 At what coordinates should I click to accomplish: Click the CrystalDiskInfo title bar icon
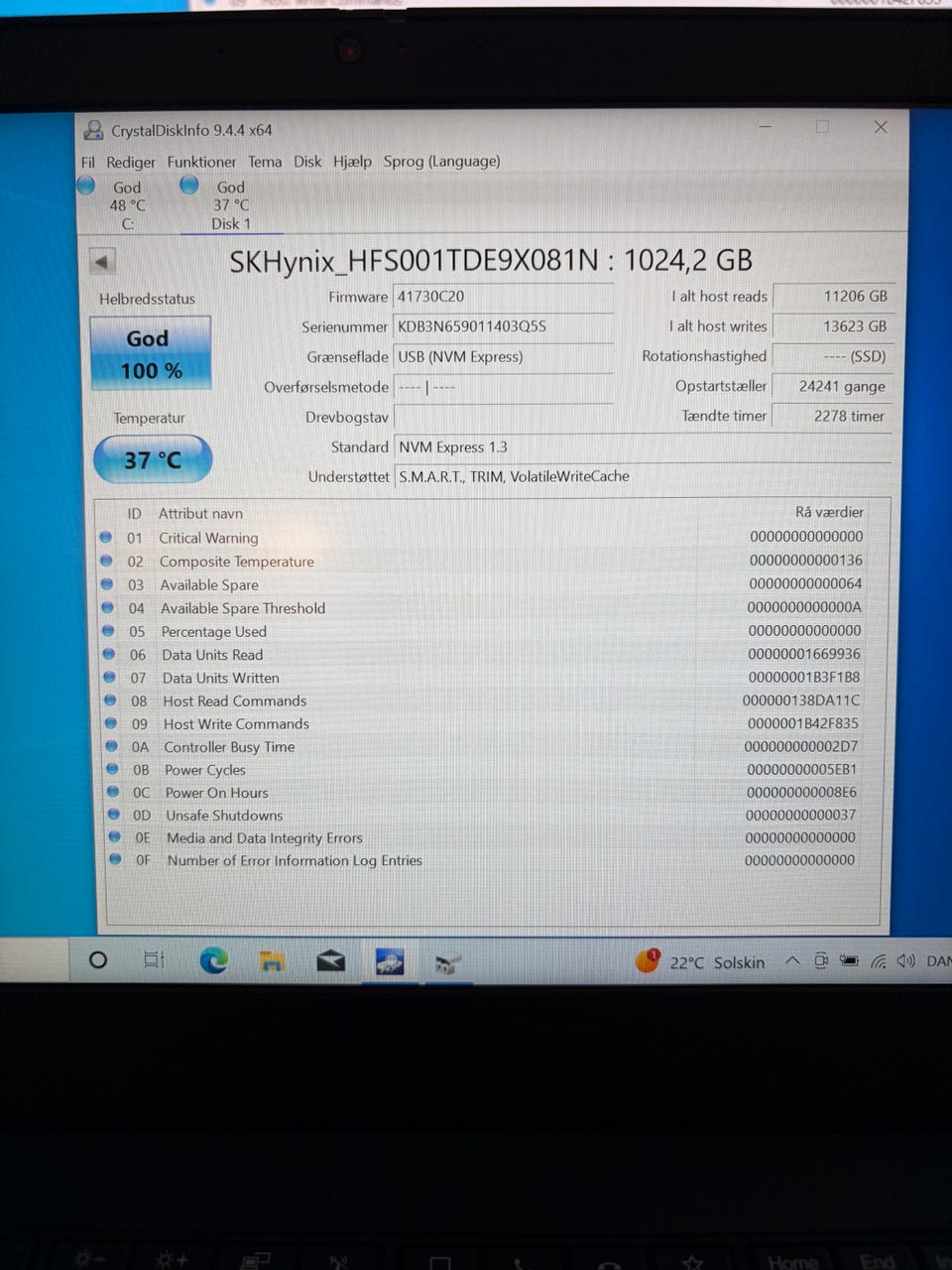[93, 130]
